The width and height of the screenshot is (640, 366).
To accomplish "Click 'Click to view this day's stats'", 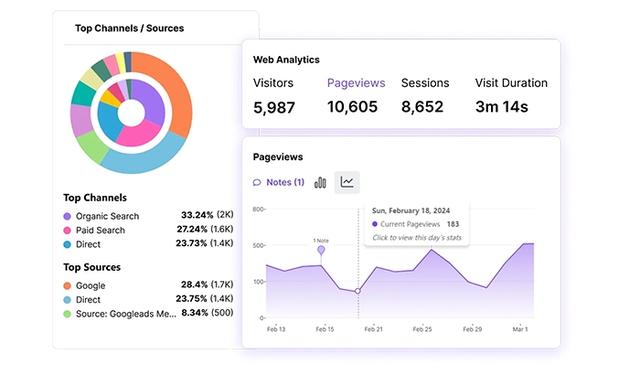I will (x=417, y=237).
